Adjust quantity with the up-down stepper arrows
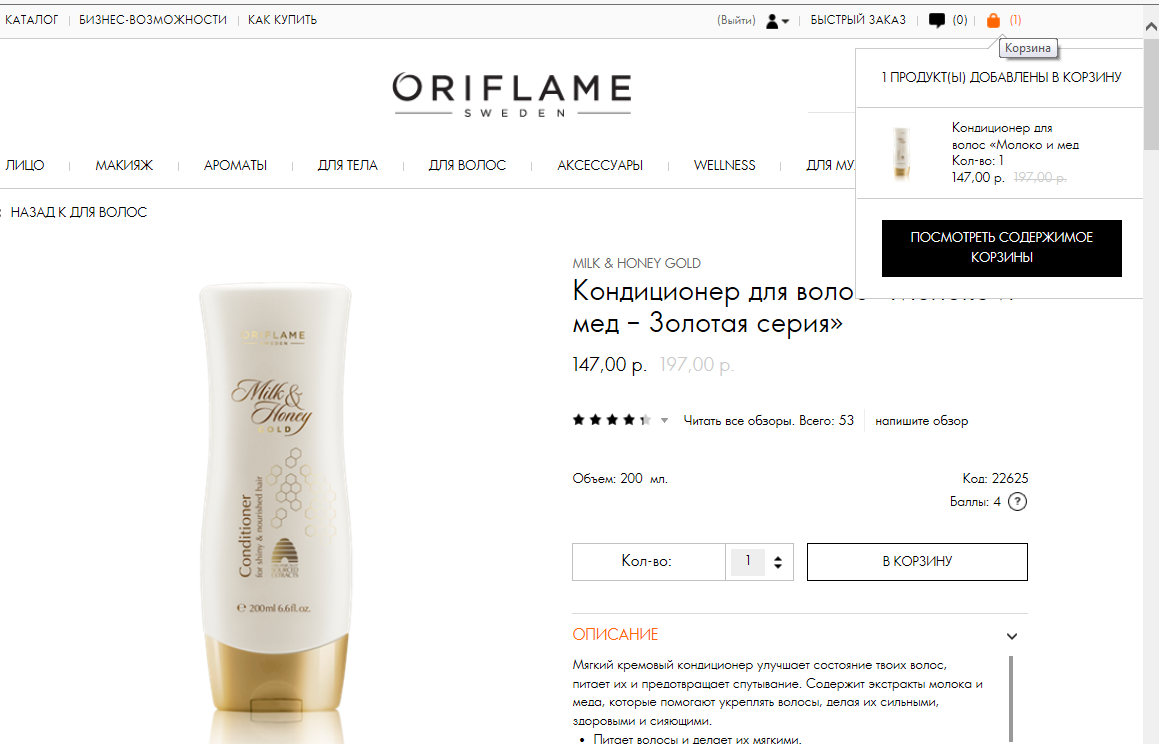1159x744 pixels. pos(778,562)
